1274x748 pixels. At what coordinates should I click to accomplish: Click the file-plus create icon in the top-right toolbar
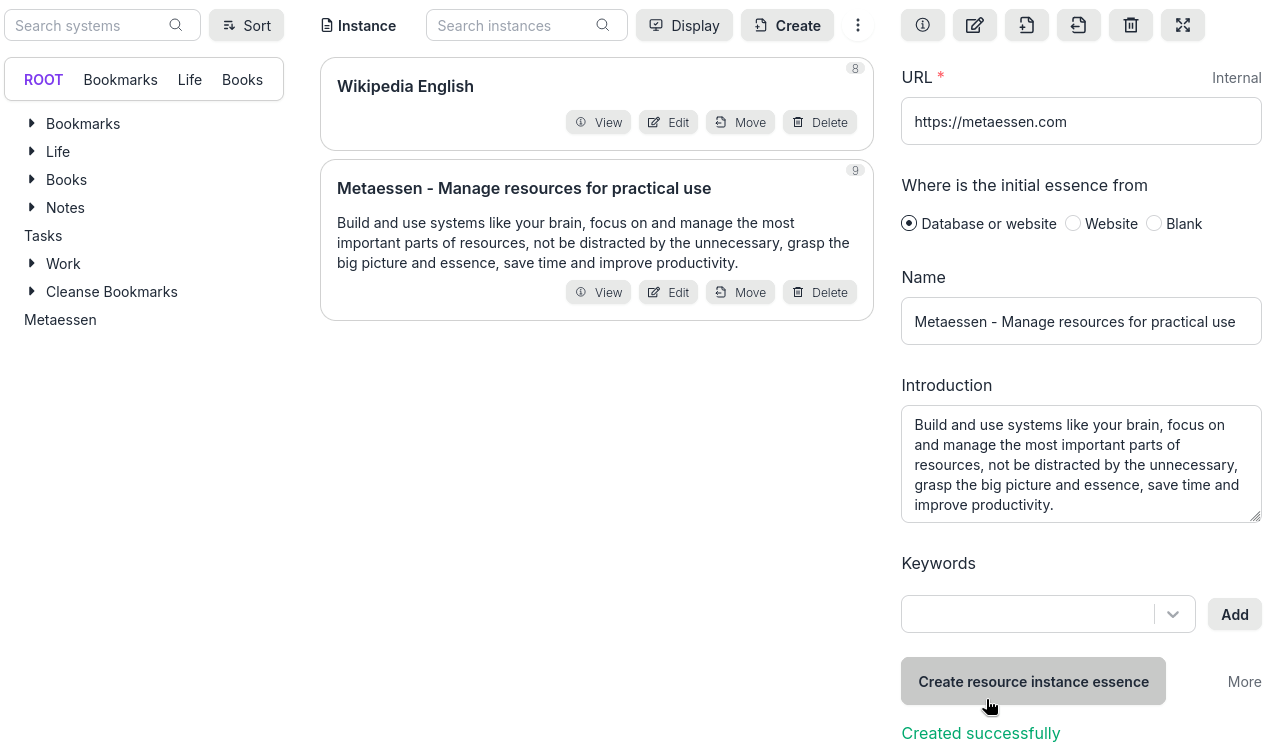point(1027,26)
